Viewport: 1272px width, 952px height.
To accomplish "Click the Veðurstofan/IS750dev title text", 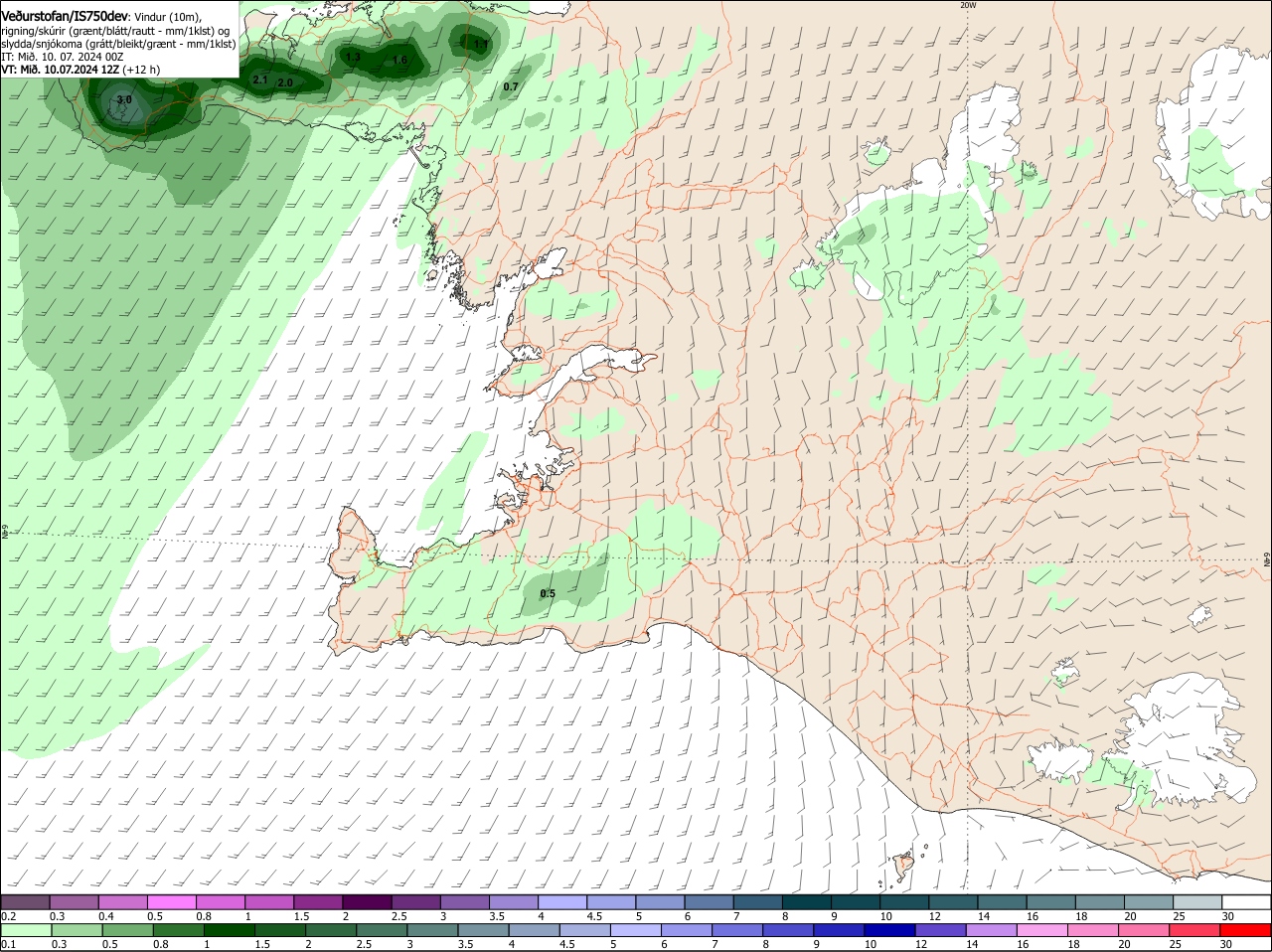I will (x=65, y=17).
